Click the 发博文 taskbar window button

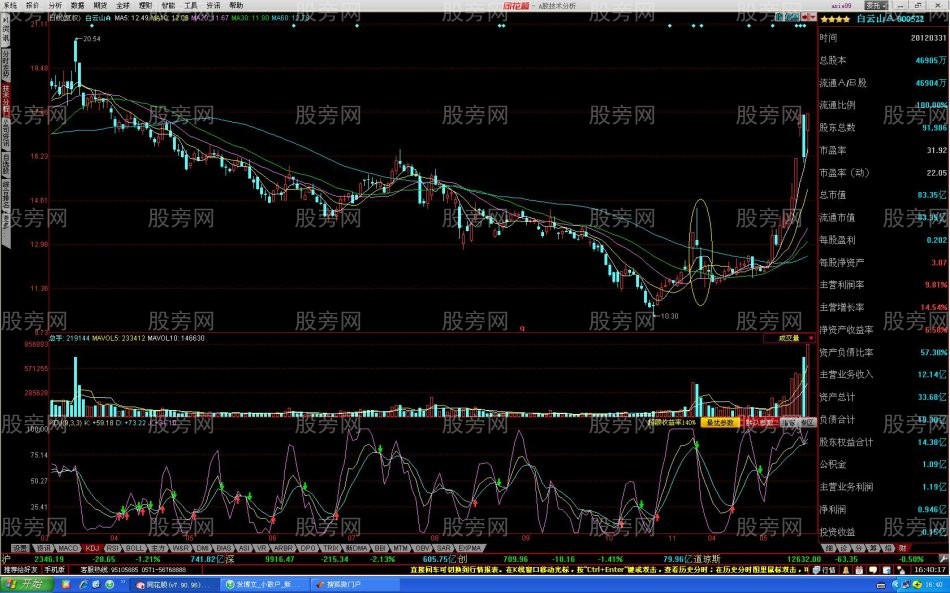[264, 585]
